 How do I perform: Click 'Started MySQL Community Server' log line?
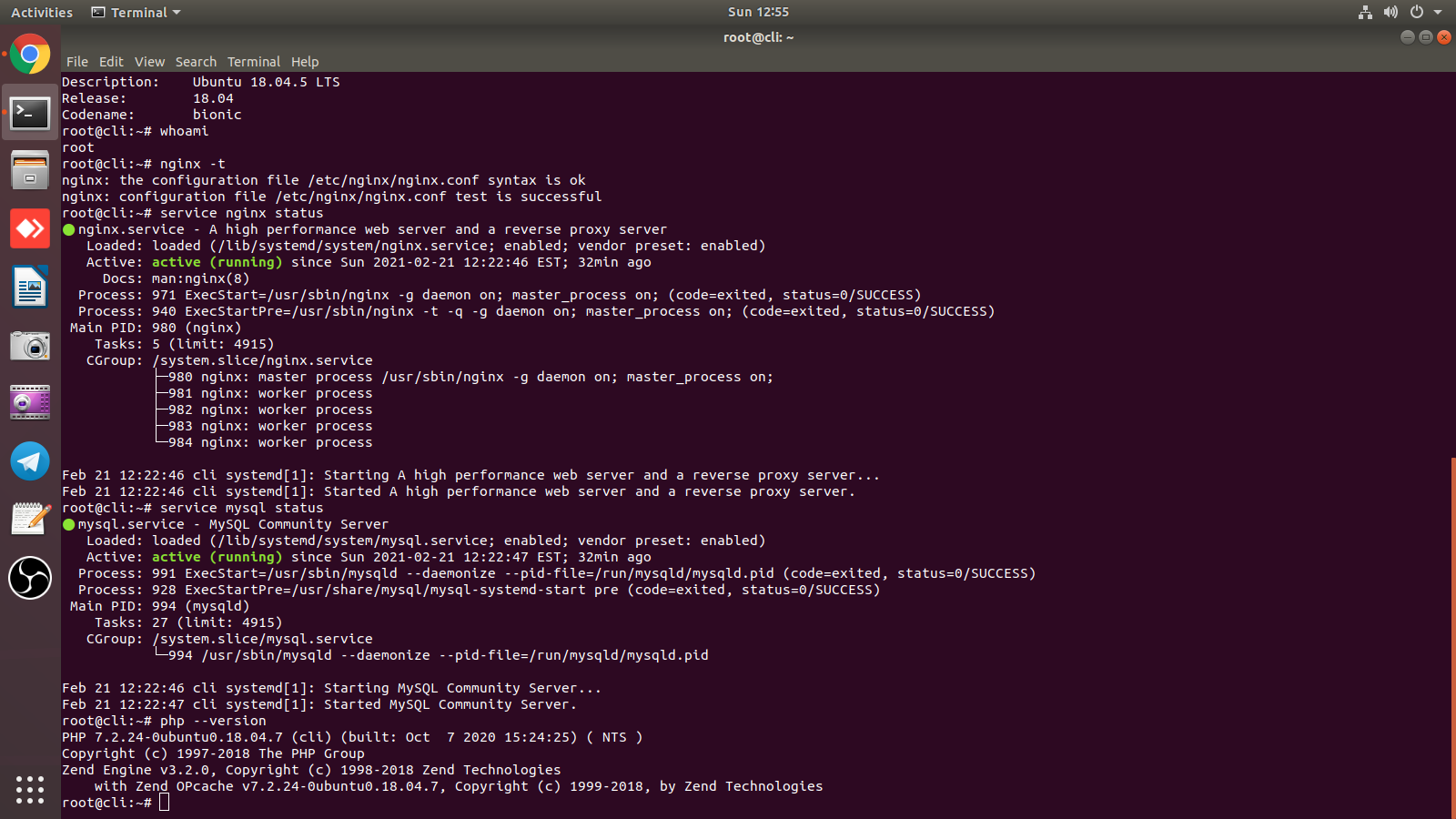319,704
